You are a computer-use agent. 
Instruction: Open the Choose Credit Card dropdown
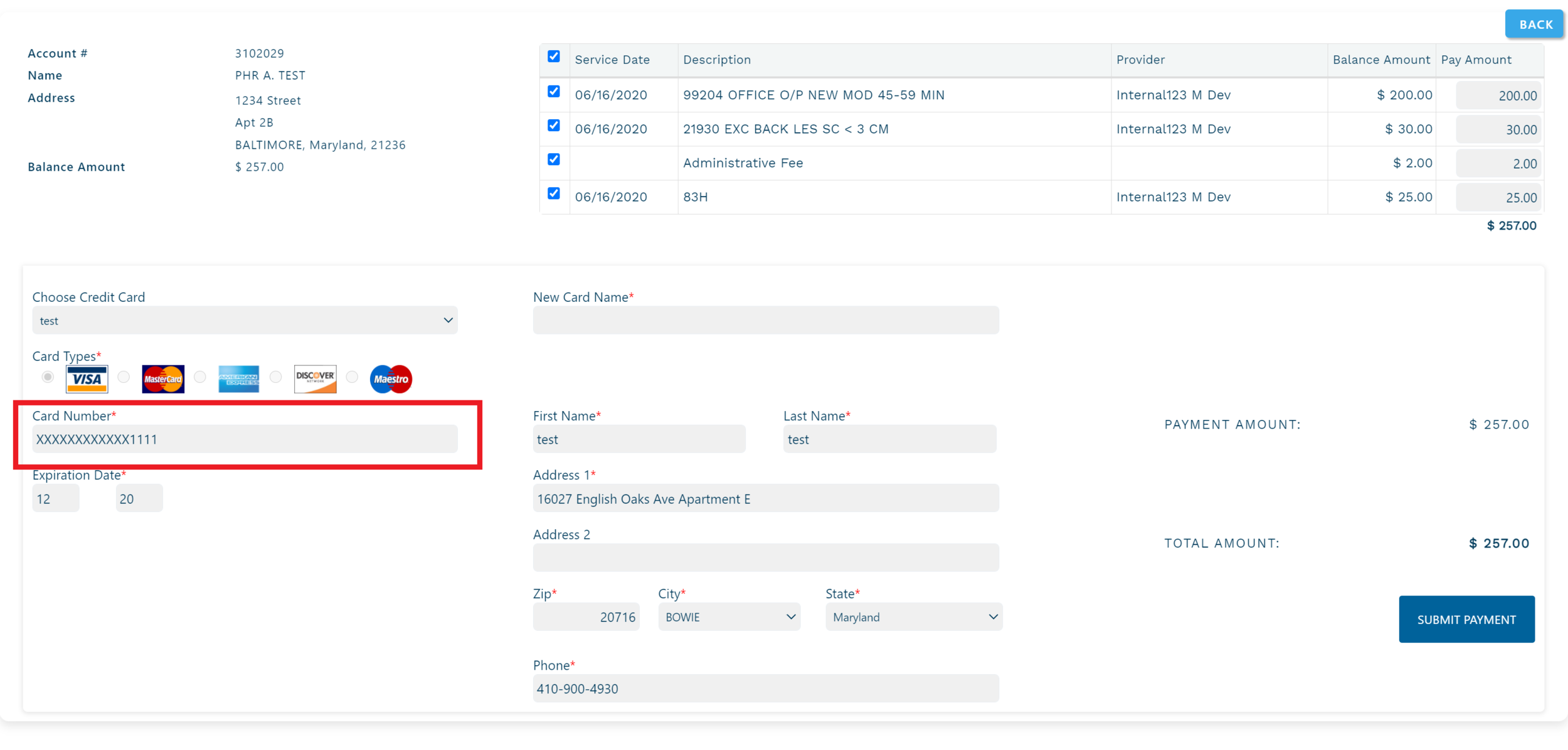point(245,320)
